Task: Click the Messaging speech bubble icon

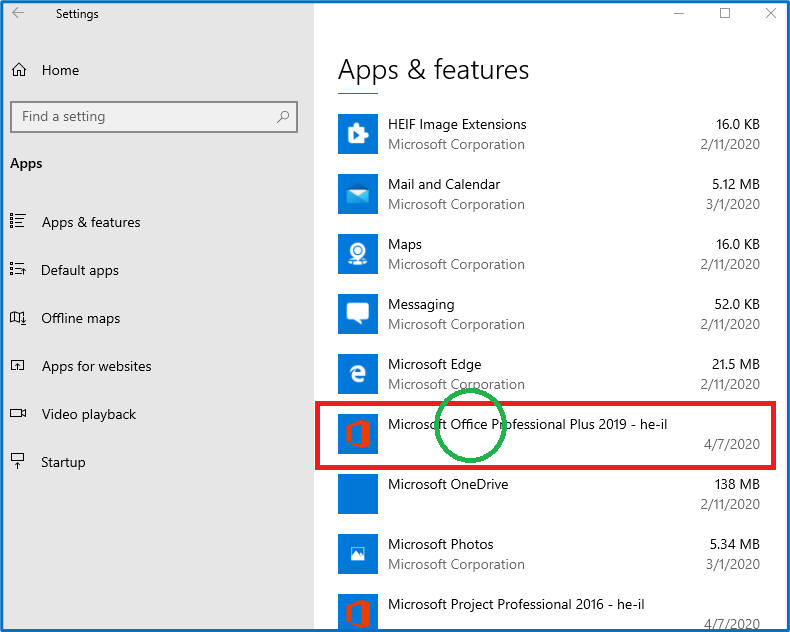Action: pos(358,314)
